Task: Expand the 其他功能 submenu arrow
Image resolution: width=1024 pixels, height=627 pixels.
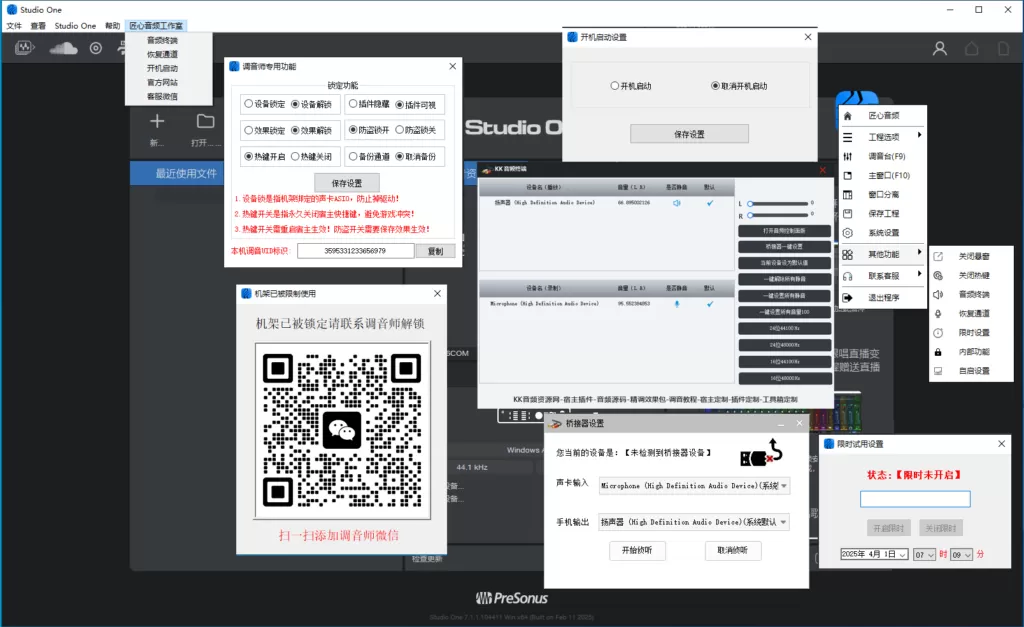Action: click(x=919, y=253)
